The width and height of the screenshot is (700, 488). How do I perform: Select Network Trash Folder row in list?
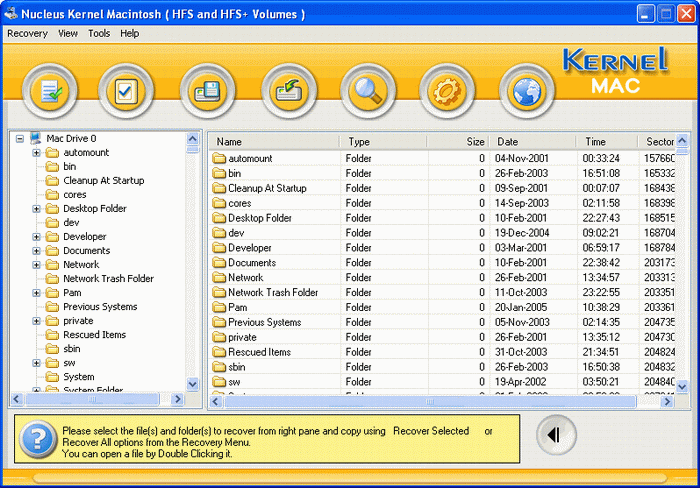[x=442, y=292]
